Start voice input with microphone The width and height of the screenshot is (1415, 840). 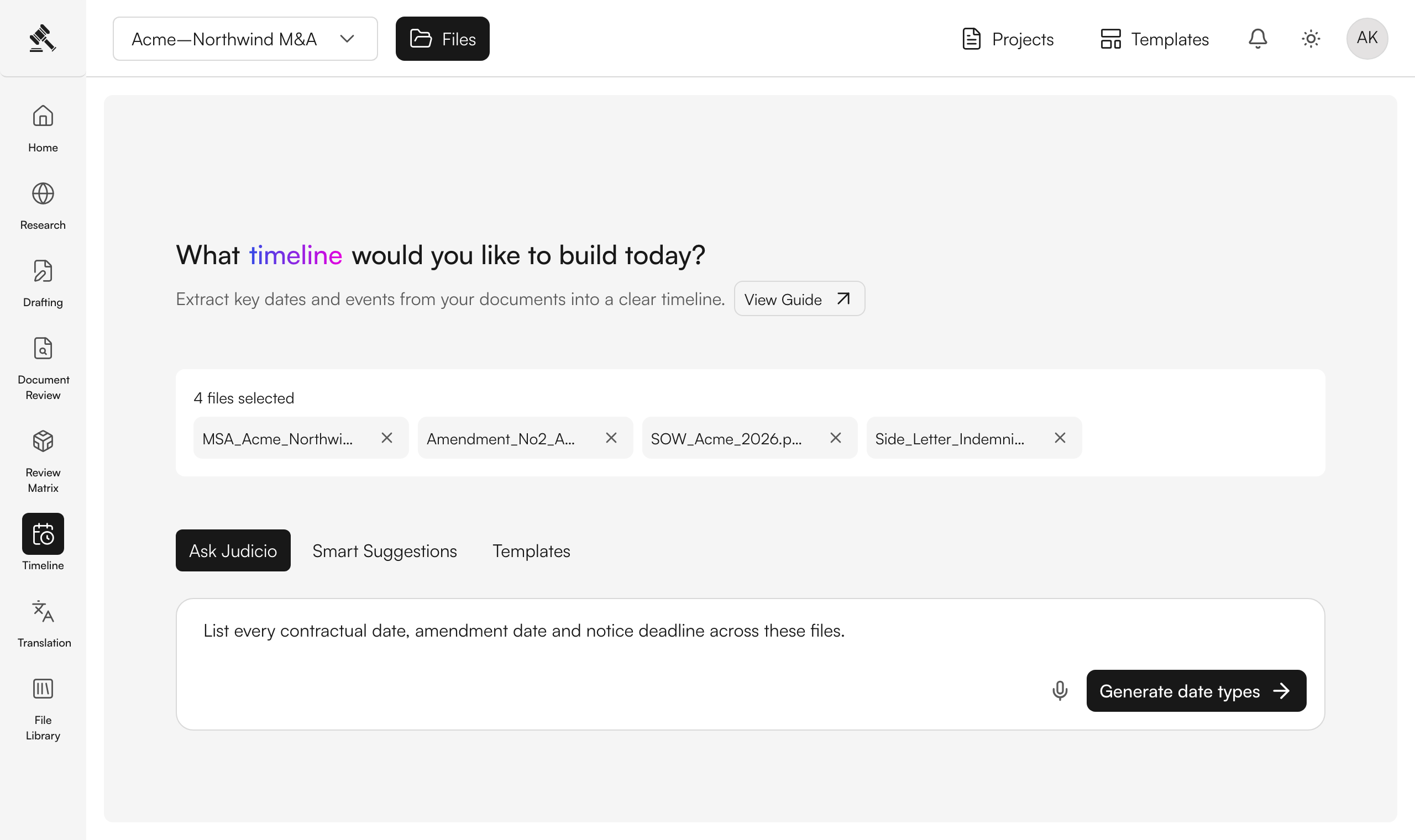(x=1060, y=691)
